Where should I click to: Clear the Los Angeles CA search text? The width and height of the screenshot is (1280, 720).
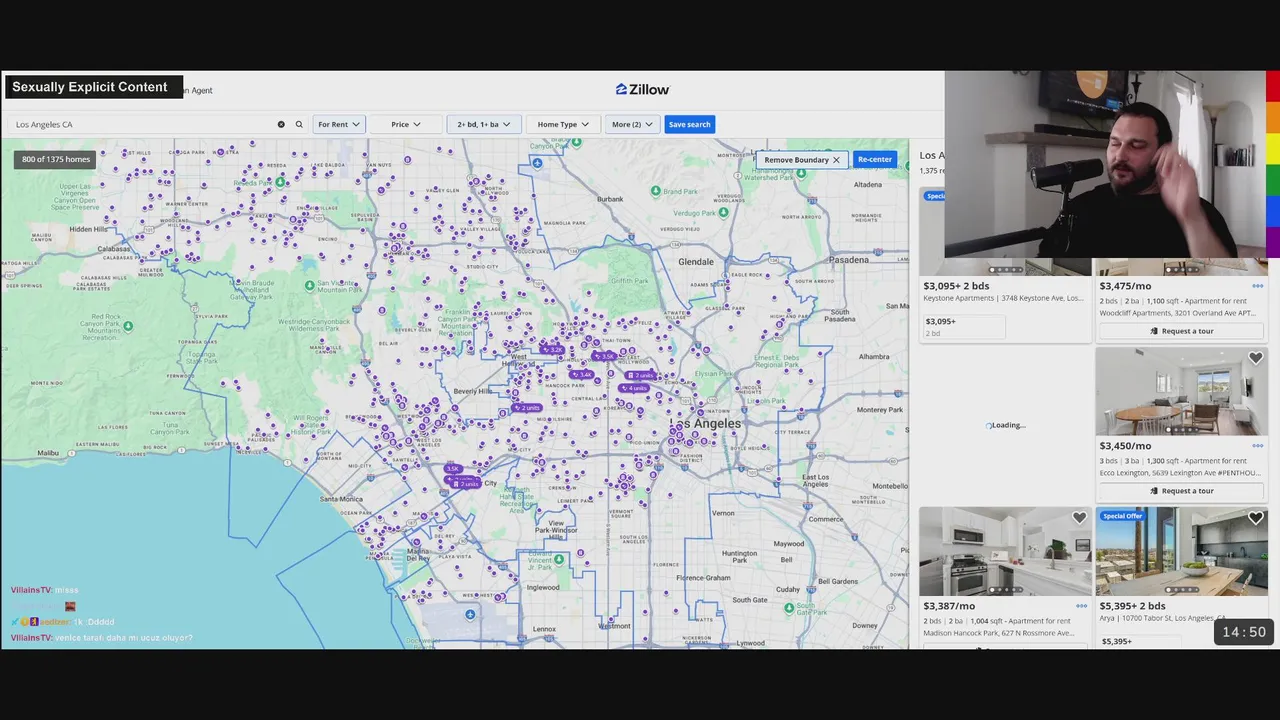click(x=281, y=124)
